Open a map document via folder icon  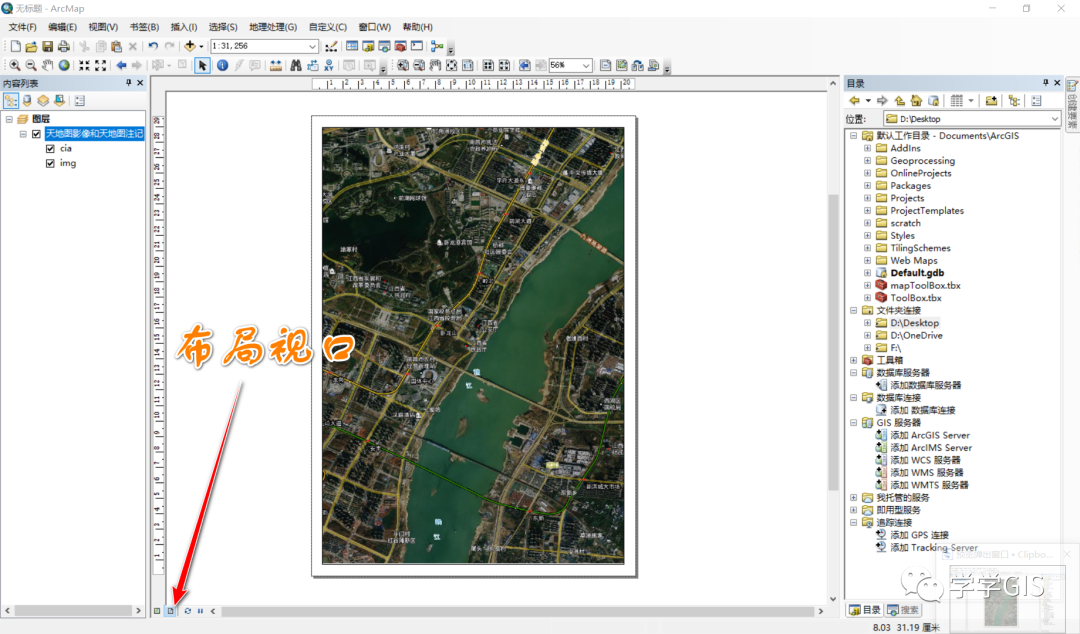[31, 46]
